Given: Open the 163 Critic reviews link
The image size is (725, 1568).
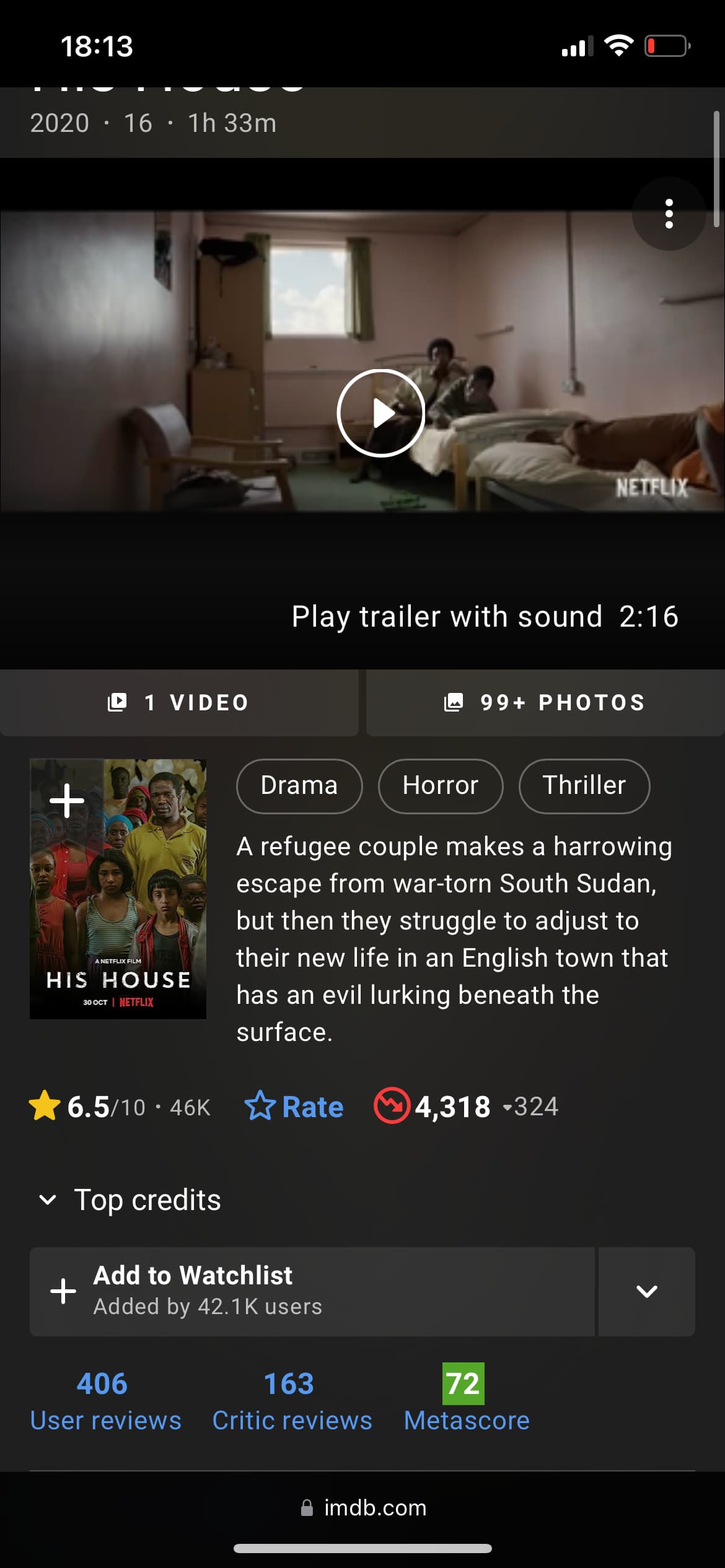Looking at the screenshot, I should pyautogui.click(x=292, y=1402).
